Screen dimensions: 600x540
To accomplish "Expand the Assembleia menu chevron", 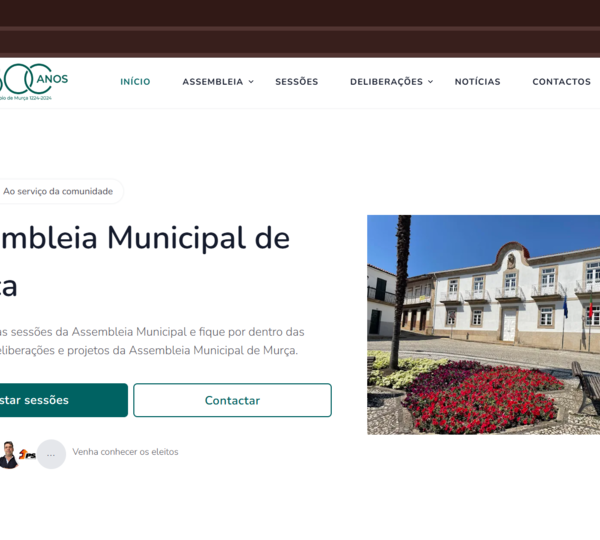I will [251, 82].
